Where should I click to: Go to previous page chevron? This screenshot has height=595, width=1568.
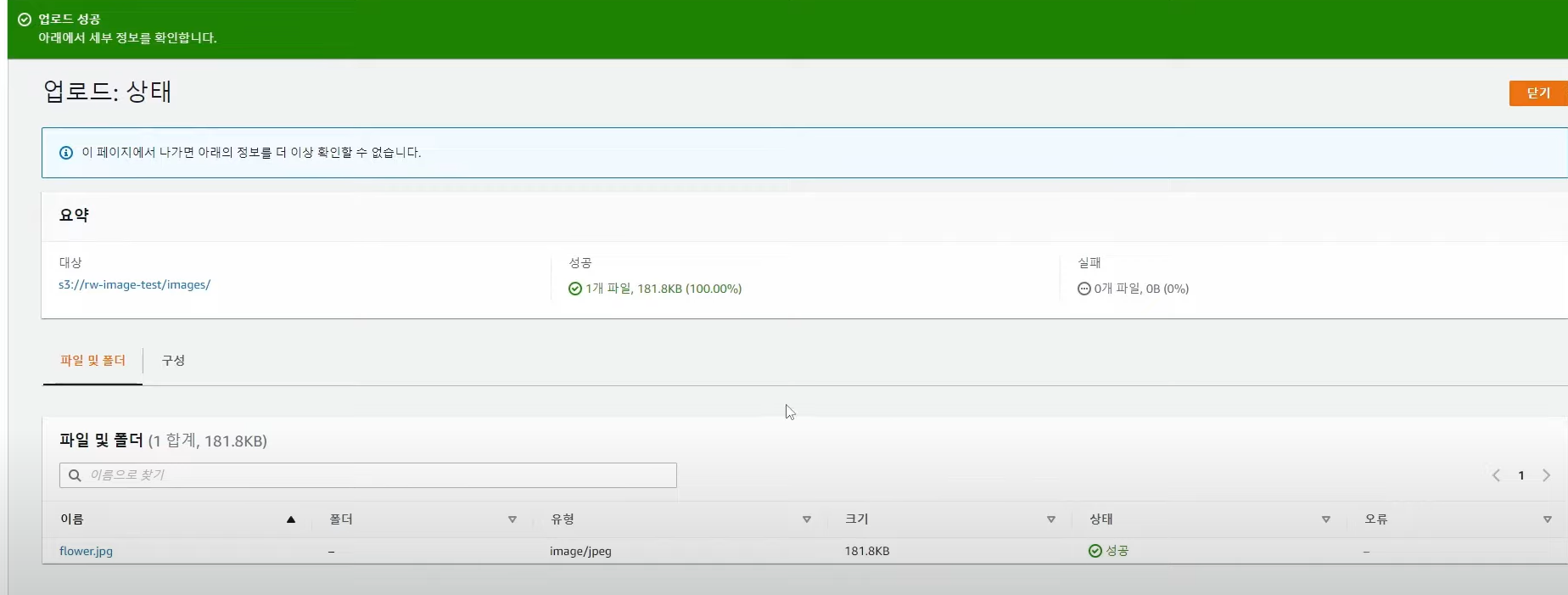pos(1496,475)
